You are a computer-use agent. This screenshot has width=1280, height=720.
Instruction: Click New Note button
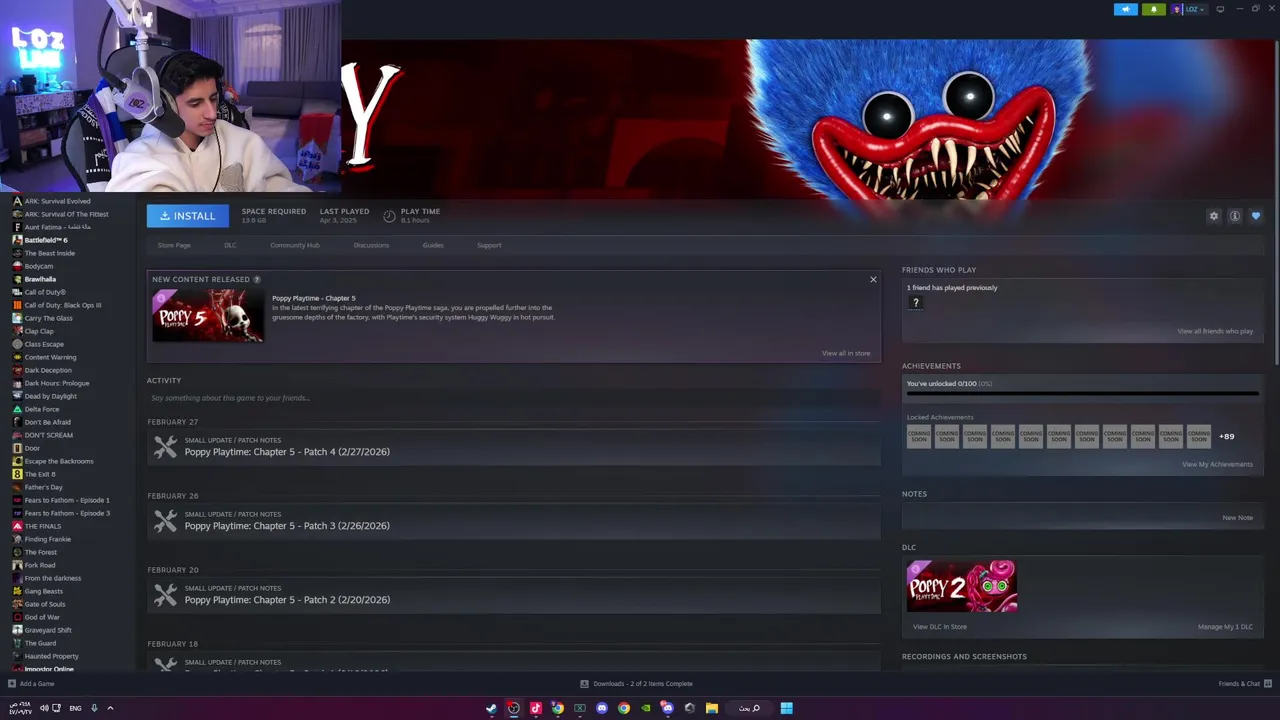pos(1237,518)
